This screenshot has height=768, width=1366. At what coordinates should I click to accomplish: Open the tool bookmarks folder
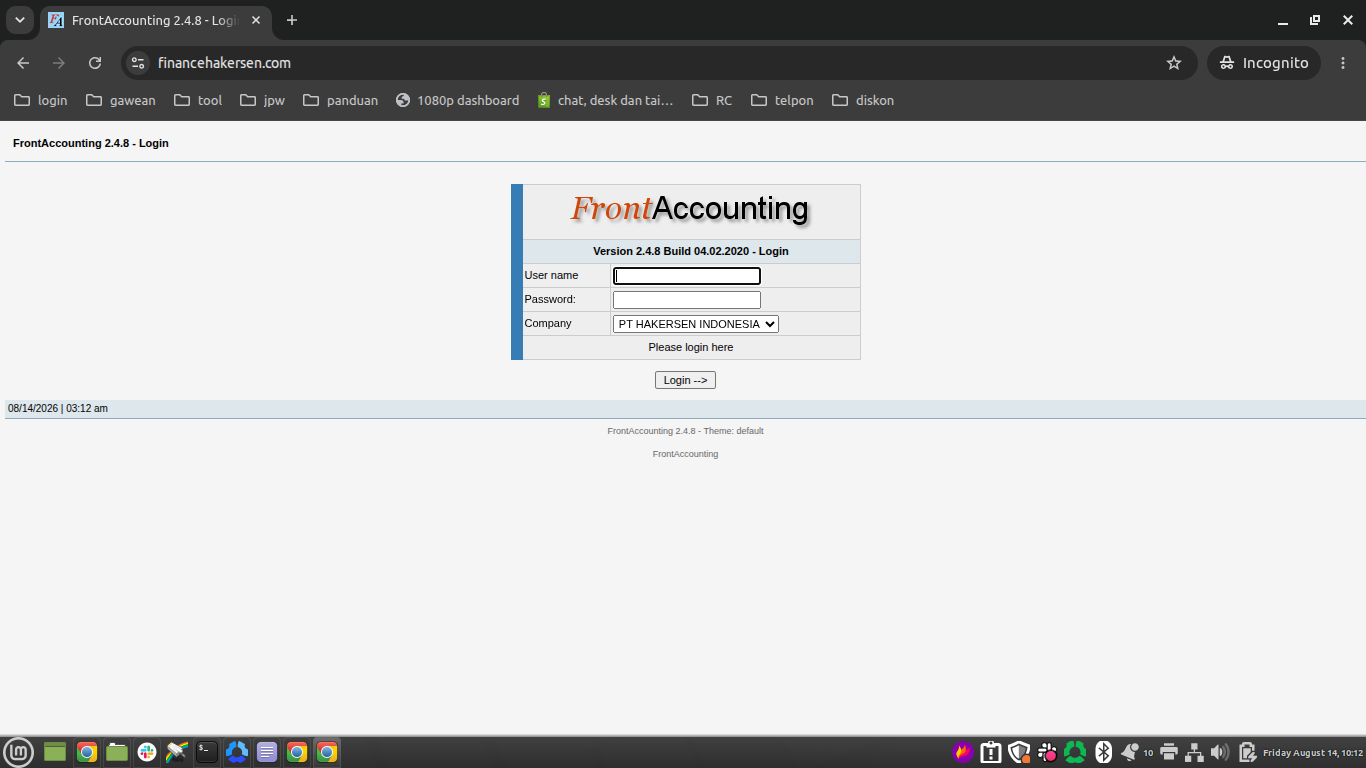[x=198, y=100]
